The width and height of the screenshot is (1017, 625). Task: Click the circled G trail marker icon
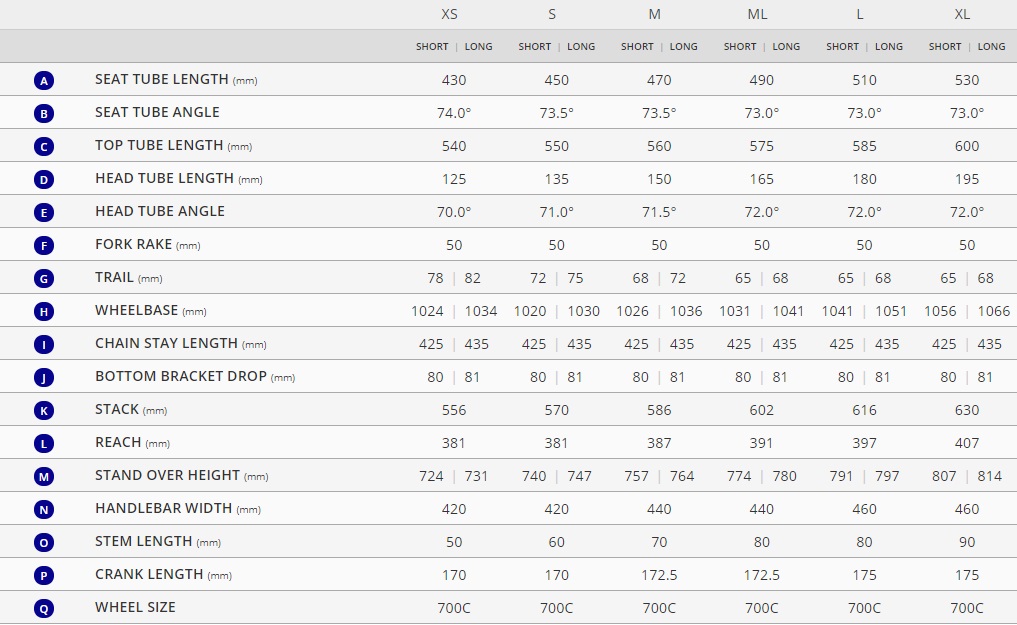[44, 279]
